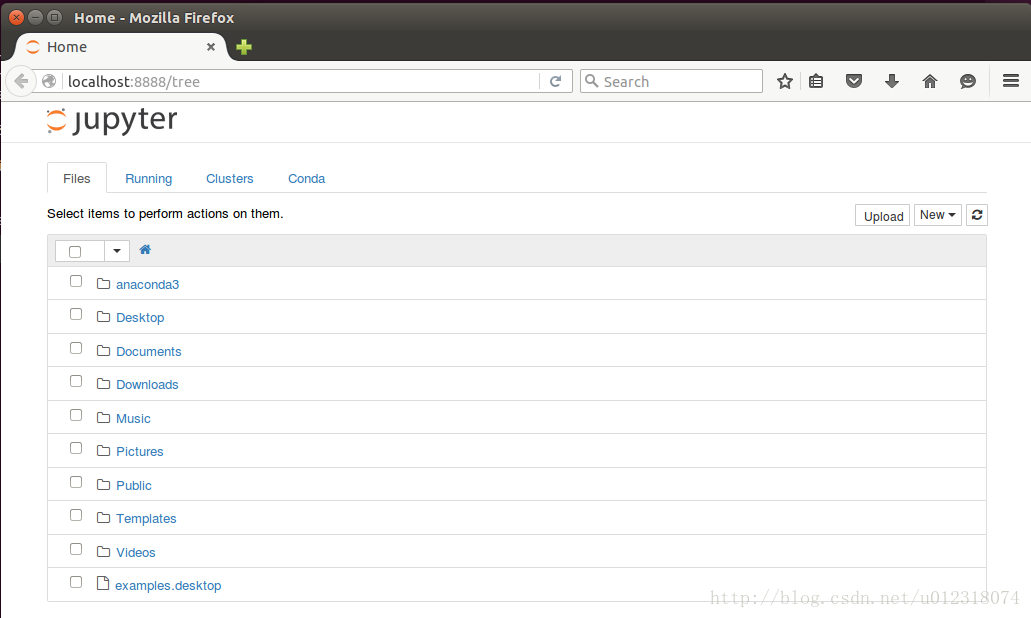The image size is (1031, 618).
Task: Close the Home browser tab
Action: (211, 47)
